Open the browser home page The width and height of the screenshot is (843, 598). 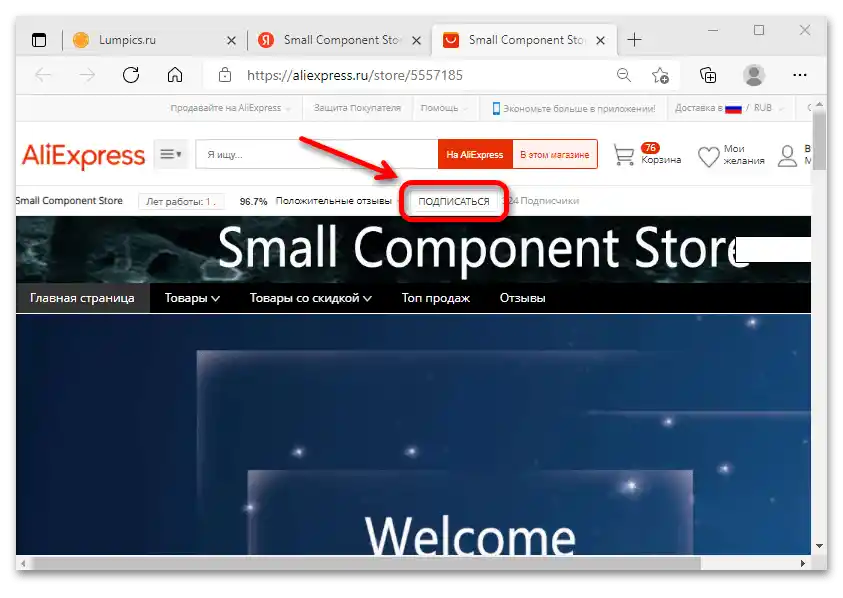click(175, 75)
